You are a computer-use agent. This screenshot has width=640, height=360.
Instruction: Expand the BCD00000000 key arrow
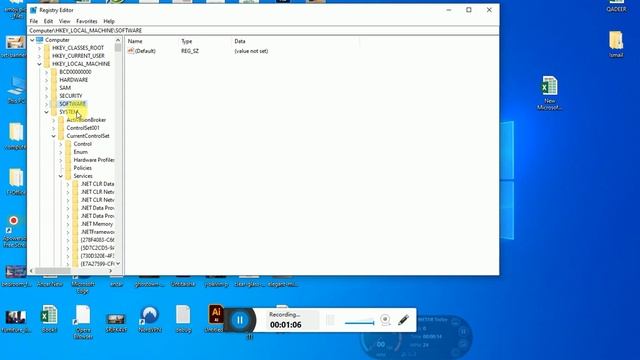[47, 72]
